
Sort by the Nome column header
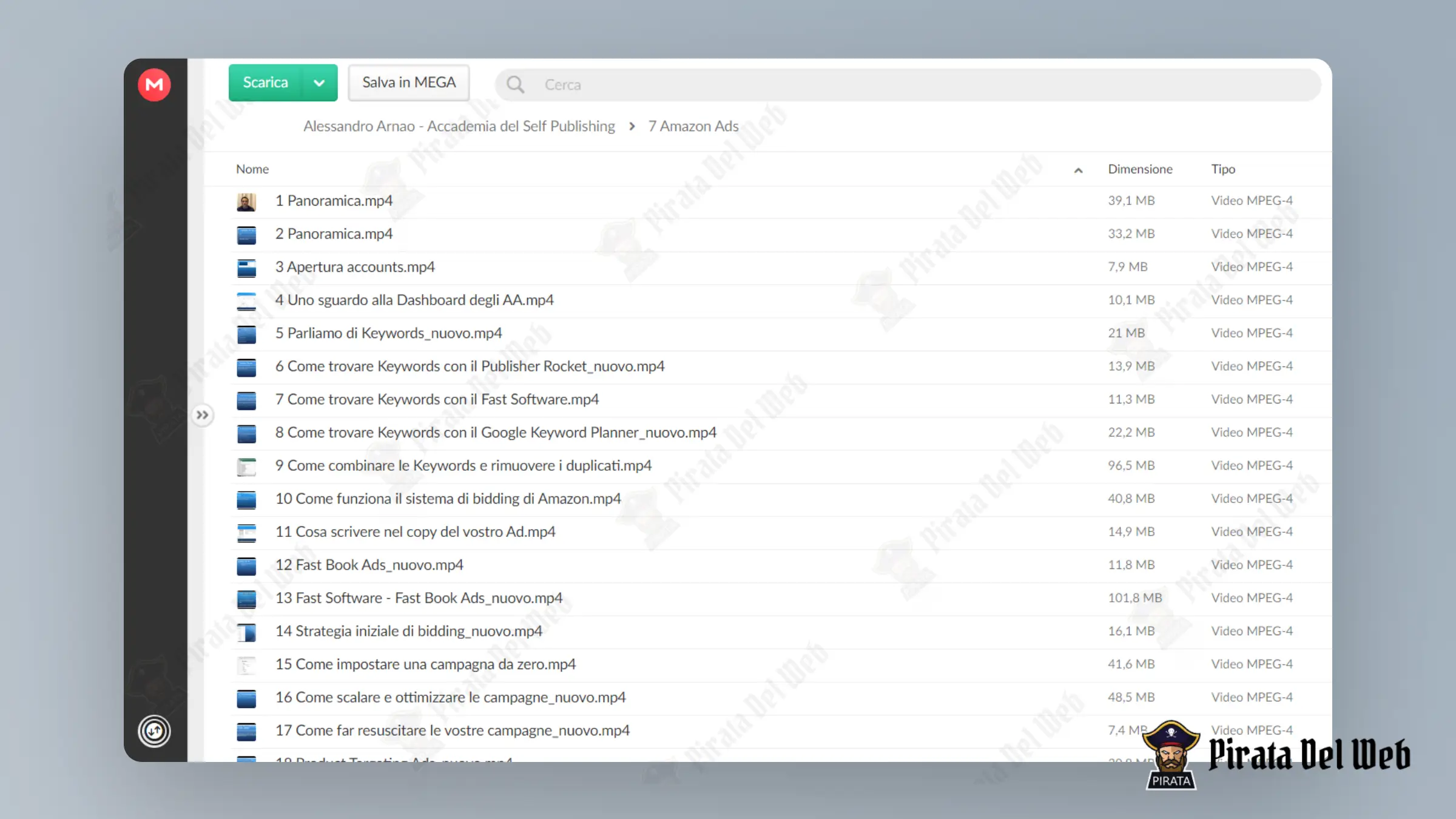[252, 169]
